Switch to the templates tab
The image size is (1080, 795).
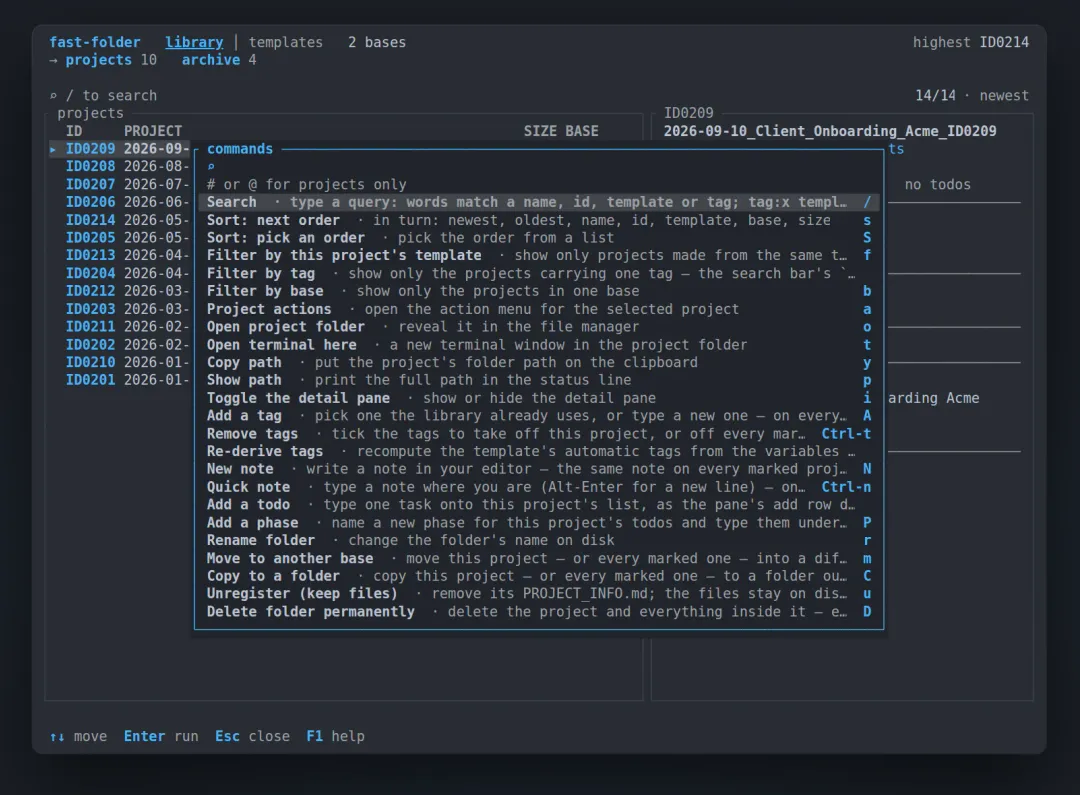[x=286, y=42]
